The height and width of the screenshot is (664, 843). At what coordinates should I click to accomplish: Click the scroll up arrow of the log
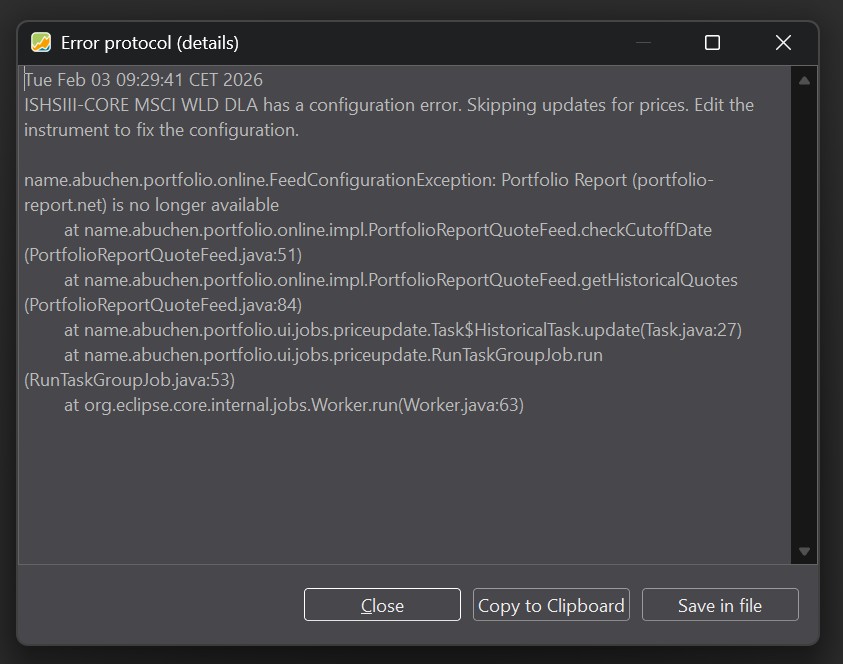coord(804,80)
